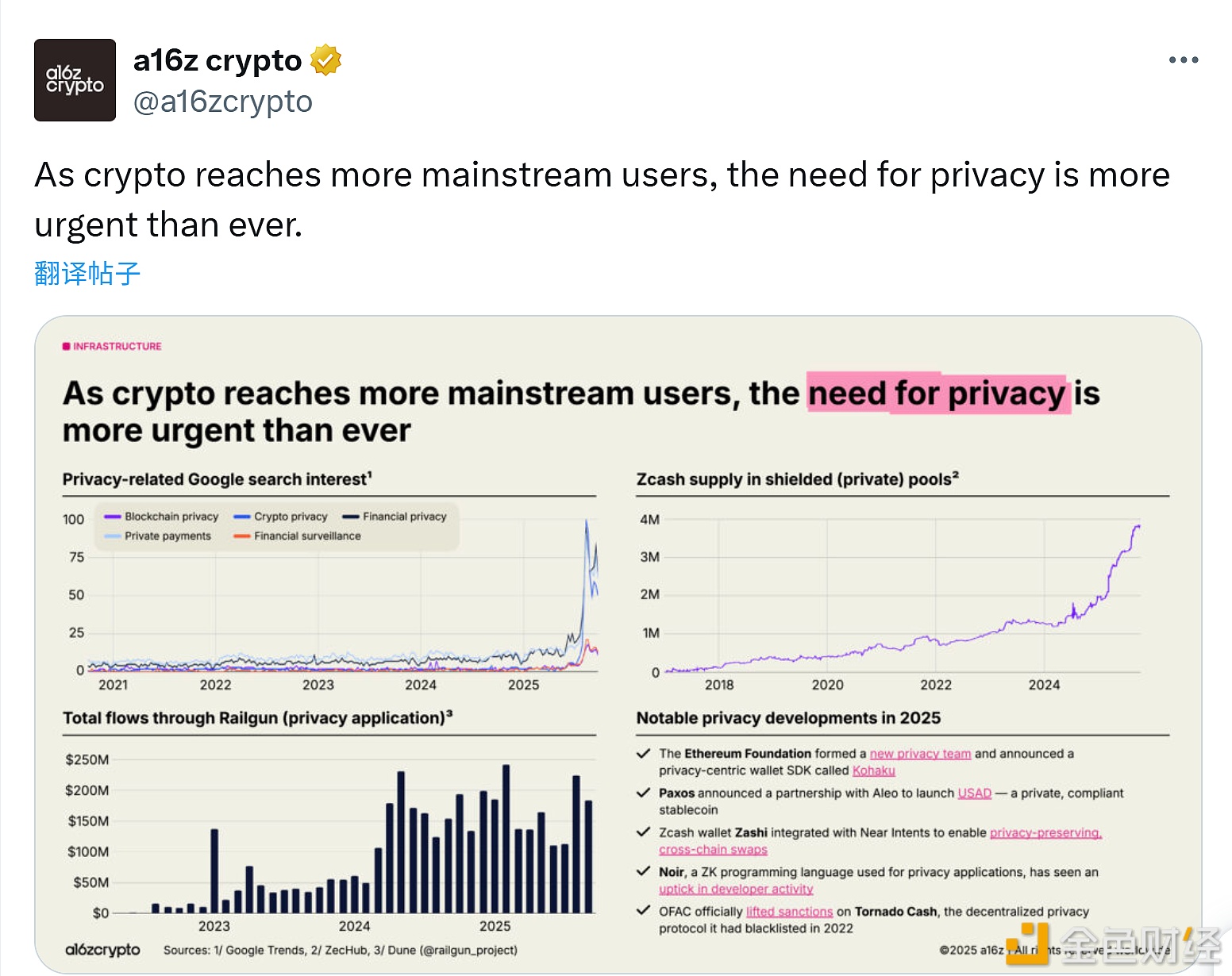Click the Financial surveillance legend swatch

pyautogui.click(x=242, y=536)
